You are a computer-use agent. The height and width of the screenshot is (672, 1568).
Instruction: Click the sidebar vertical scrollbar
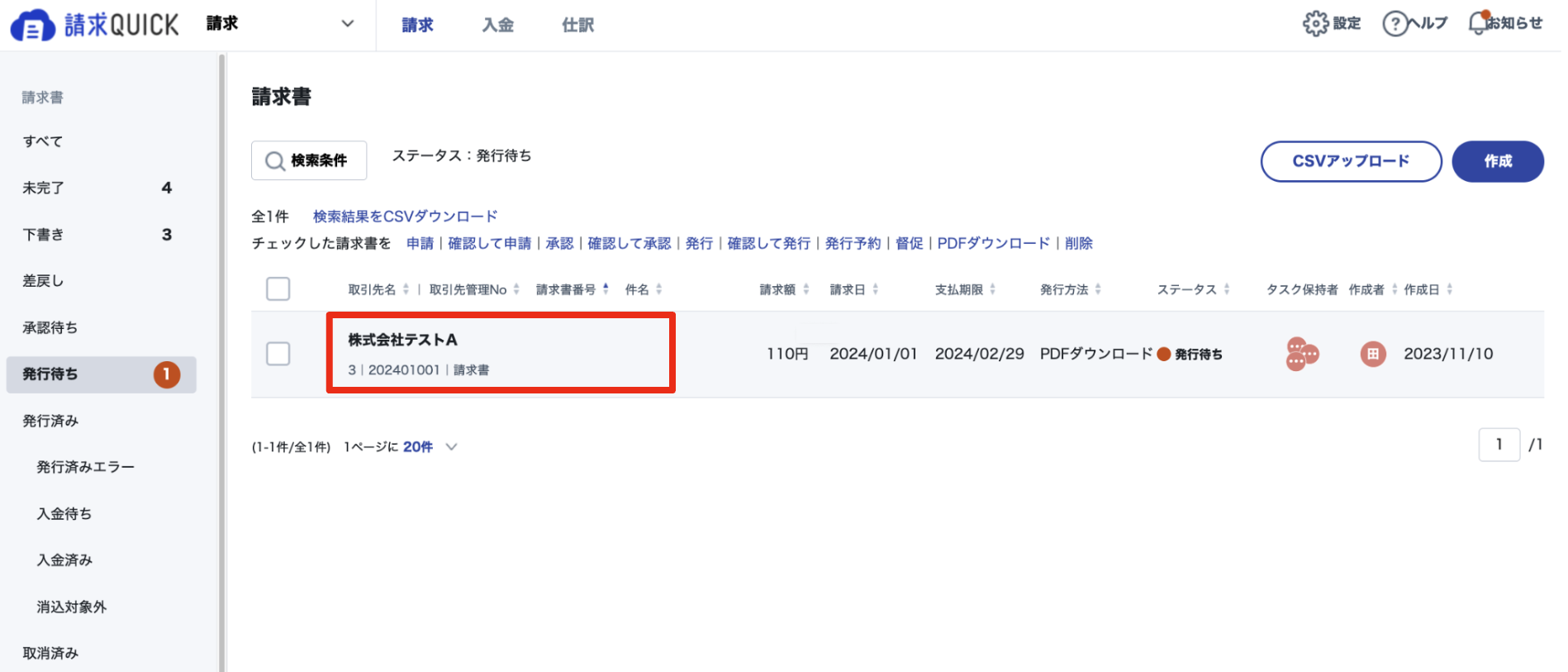coord(221,362)
